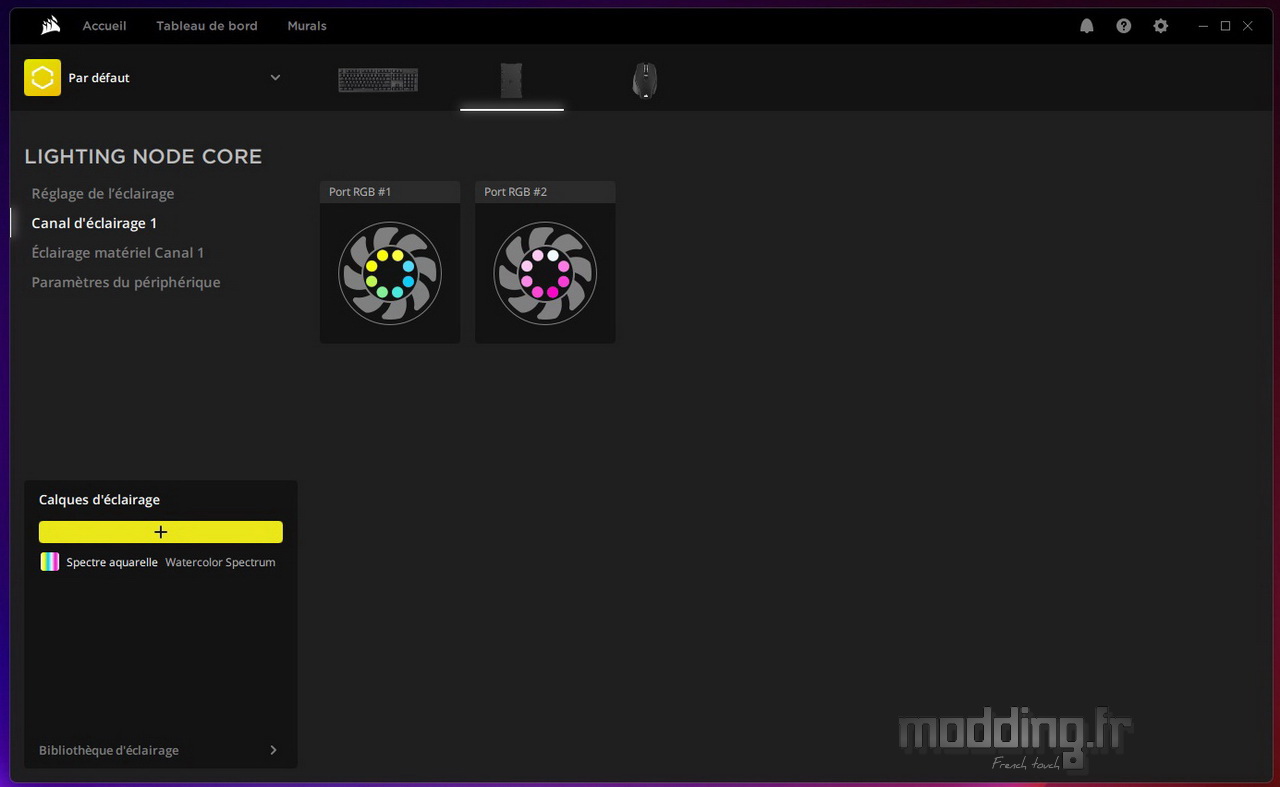
Task: Click the Spectre aquarelle rainbow layer icon
Action: 50,562
